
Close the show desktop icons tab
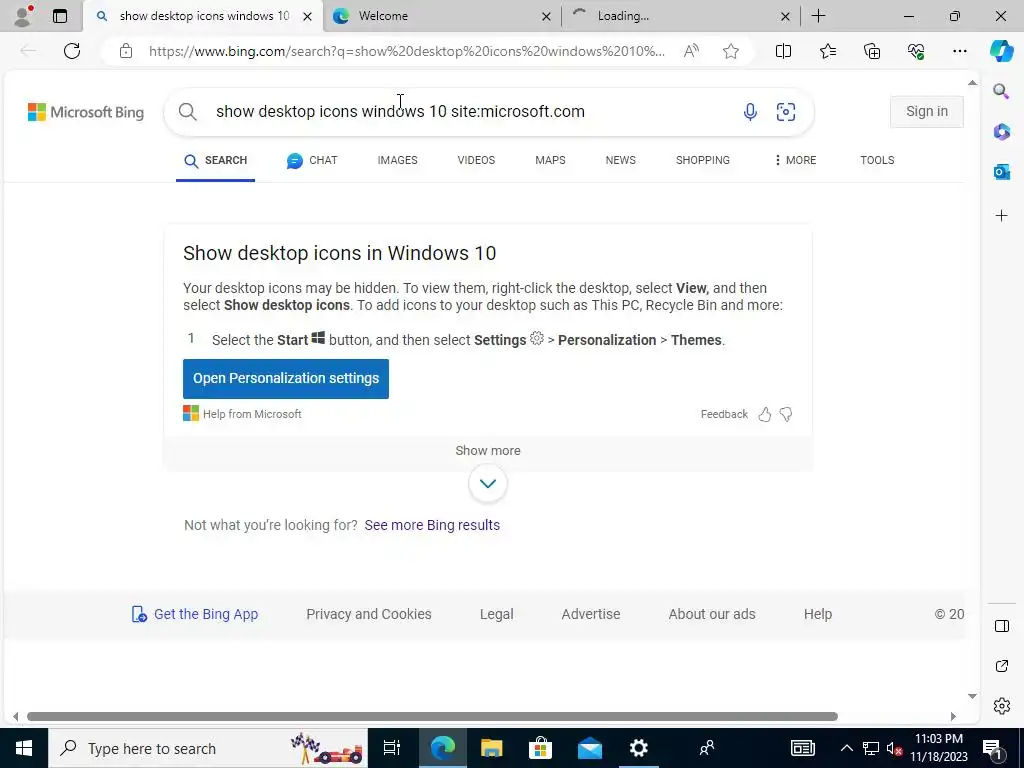pos(307,16)
